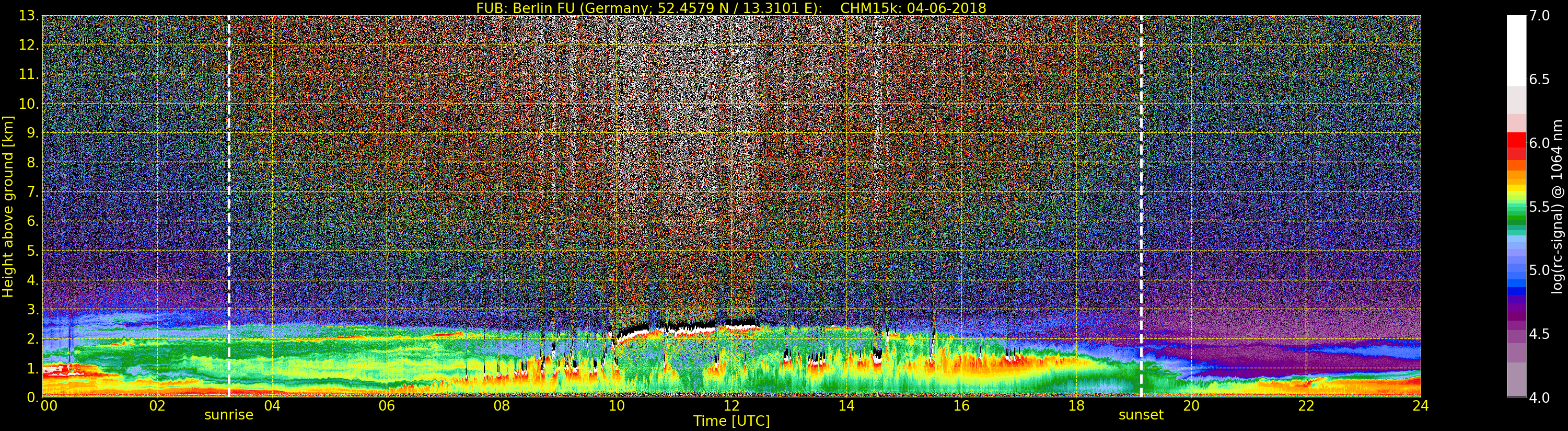Click the '14' time tick label

(846, 405)
